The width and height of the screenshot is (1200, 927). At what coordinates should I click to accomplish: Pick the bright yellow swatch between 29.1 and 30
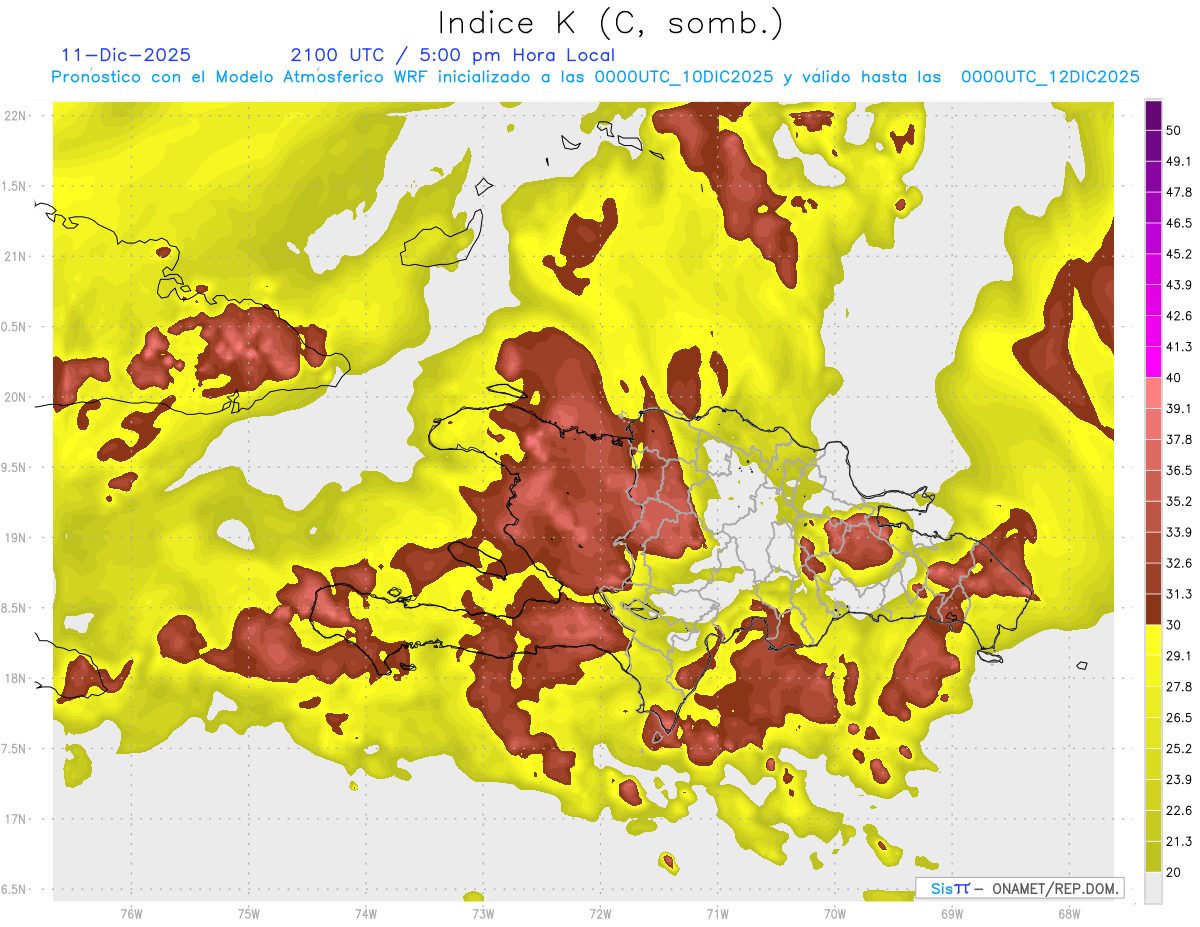point(1153,641)
